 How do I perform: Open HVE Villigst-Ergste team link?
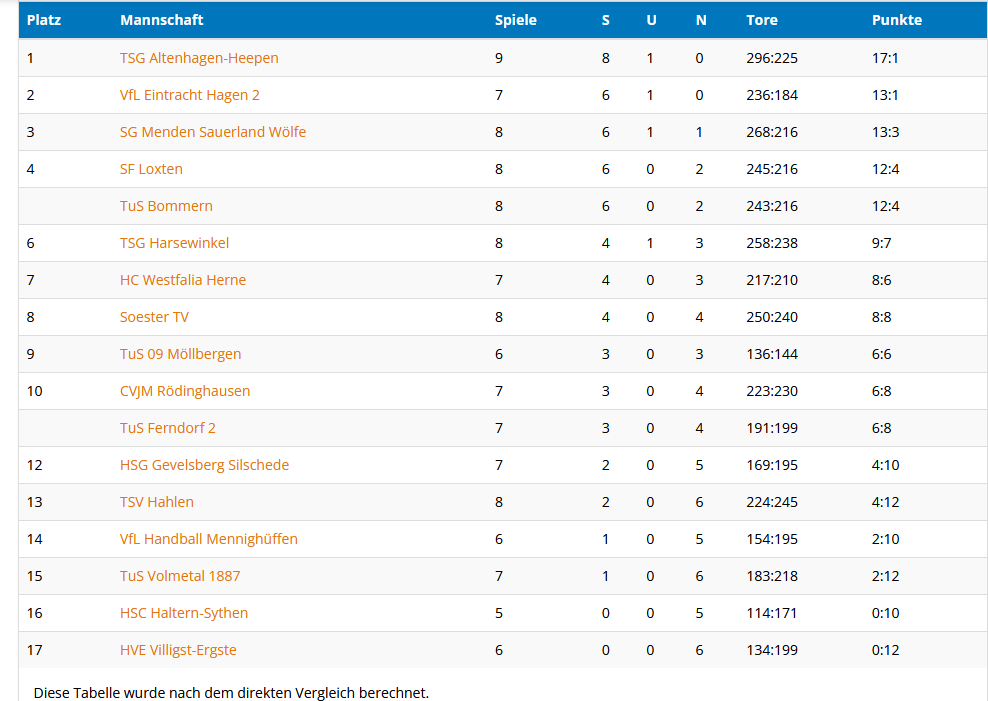coord(178,650)
